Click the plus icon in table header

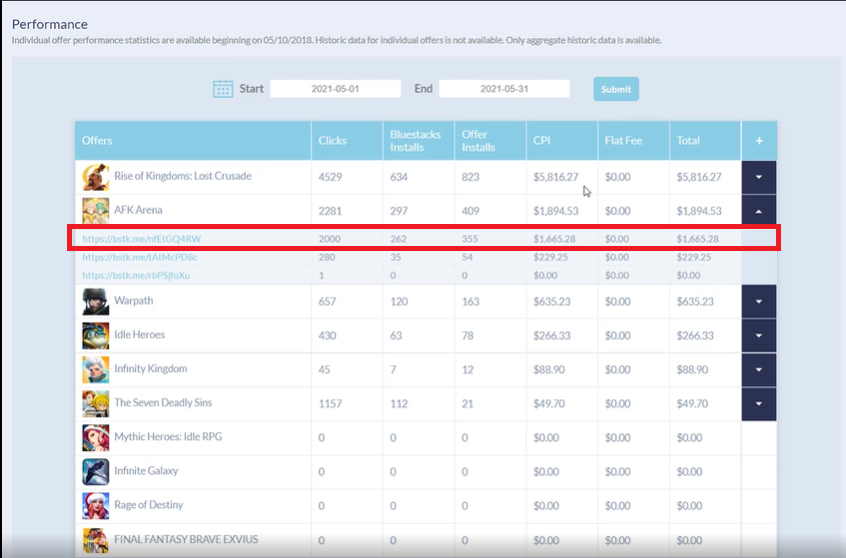click(x=759, y=141)
